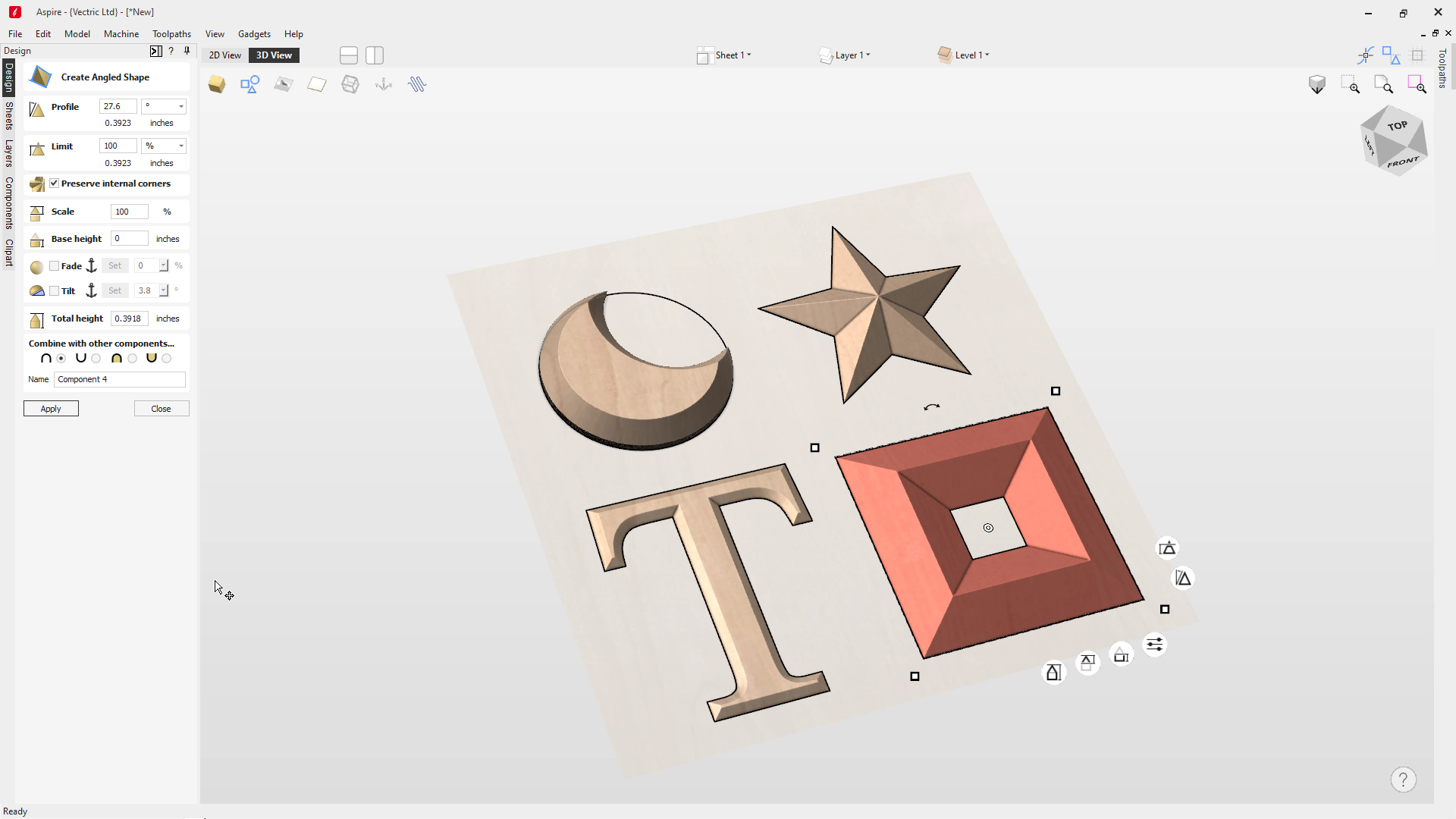Image resolution: width=1456 pixels, height=819 pixels.
Task: Open the Toolpaths menu
Action: pos(171,34)
